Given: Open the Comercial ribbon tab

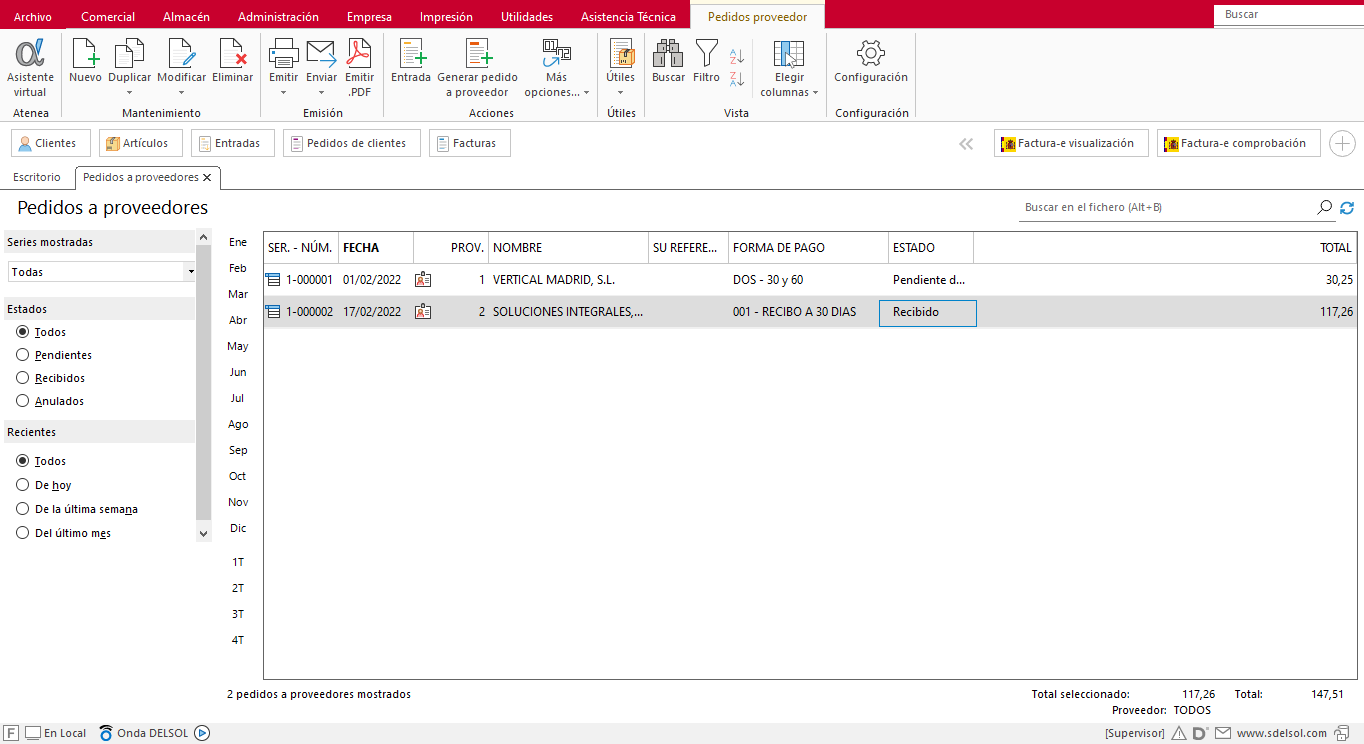Looking at the screenshot, I should [108, 17].
